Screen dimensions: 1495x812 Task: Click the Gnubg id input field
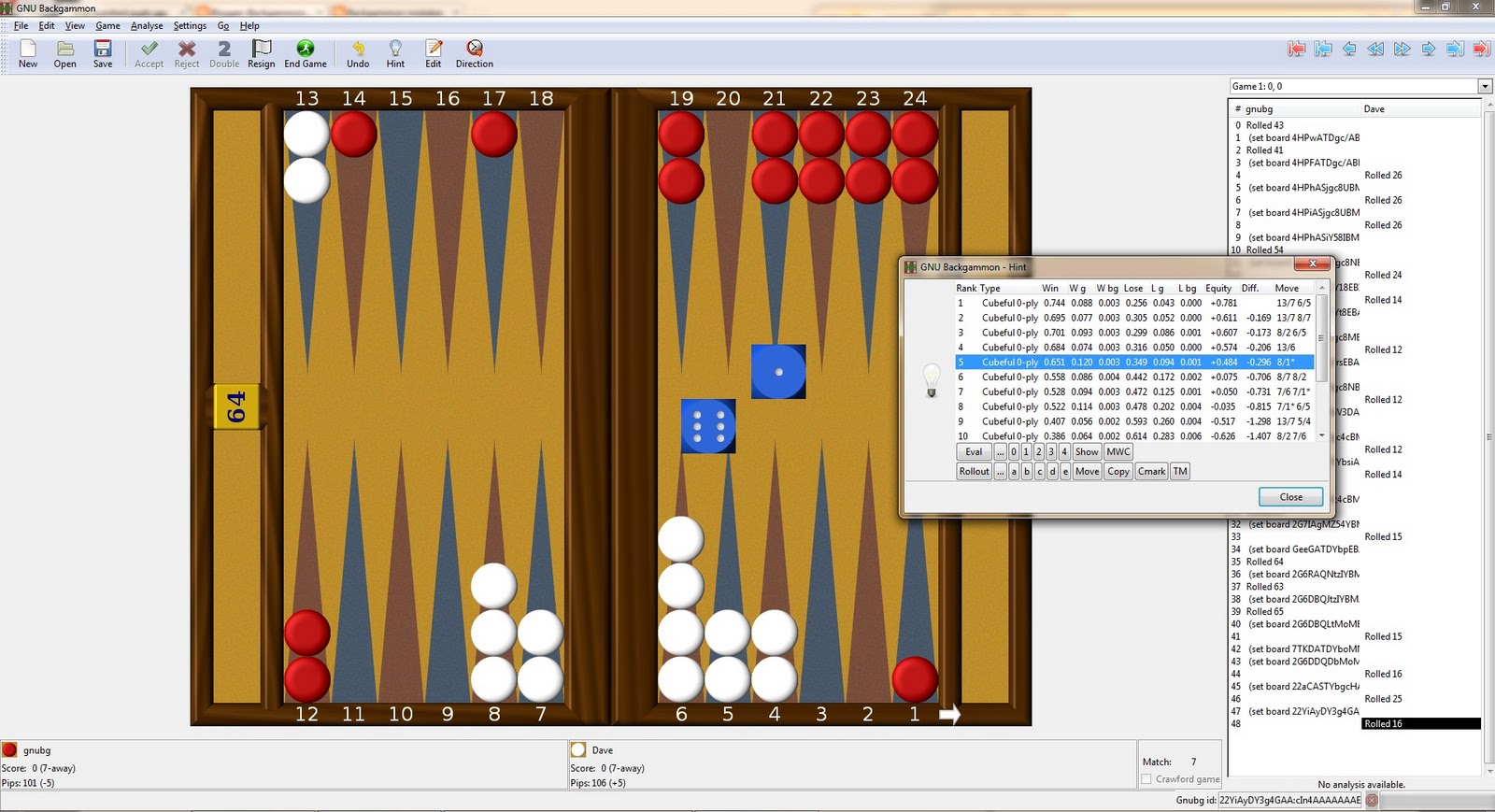[1289, 800]
